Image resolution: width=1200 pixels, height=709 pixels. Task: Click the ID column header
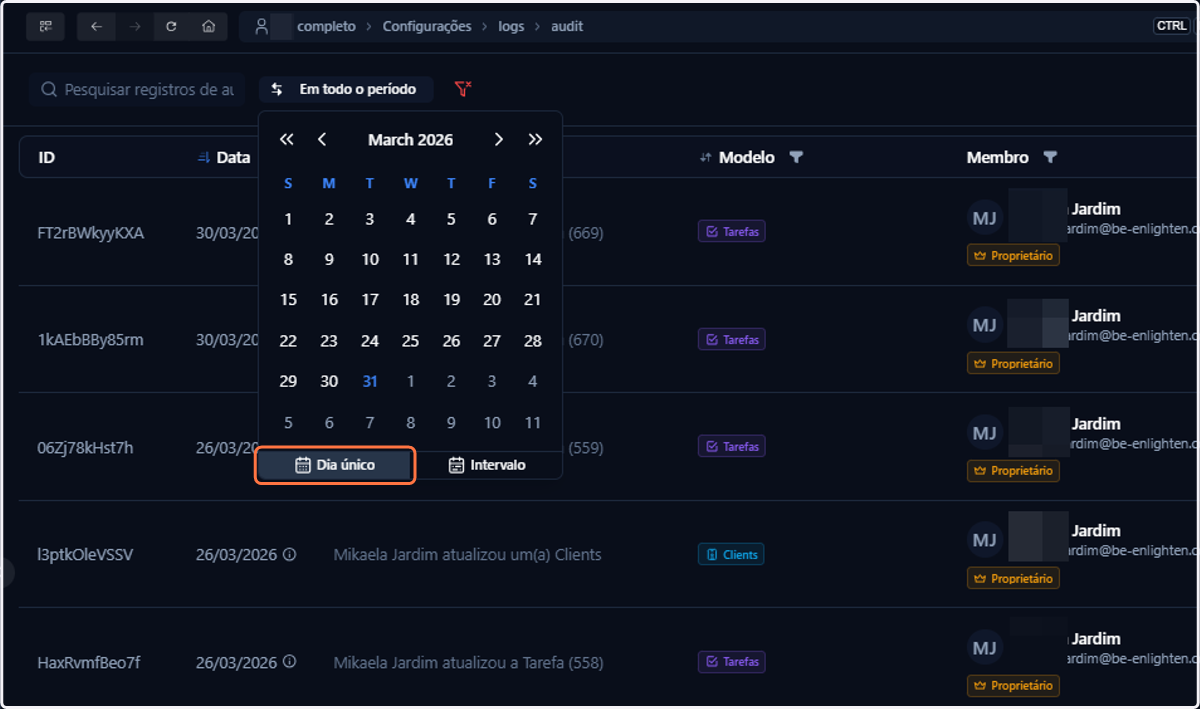[x=46, y=157]
